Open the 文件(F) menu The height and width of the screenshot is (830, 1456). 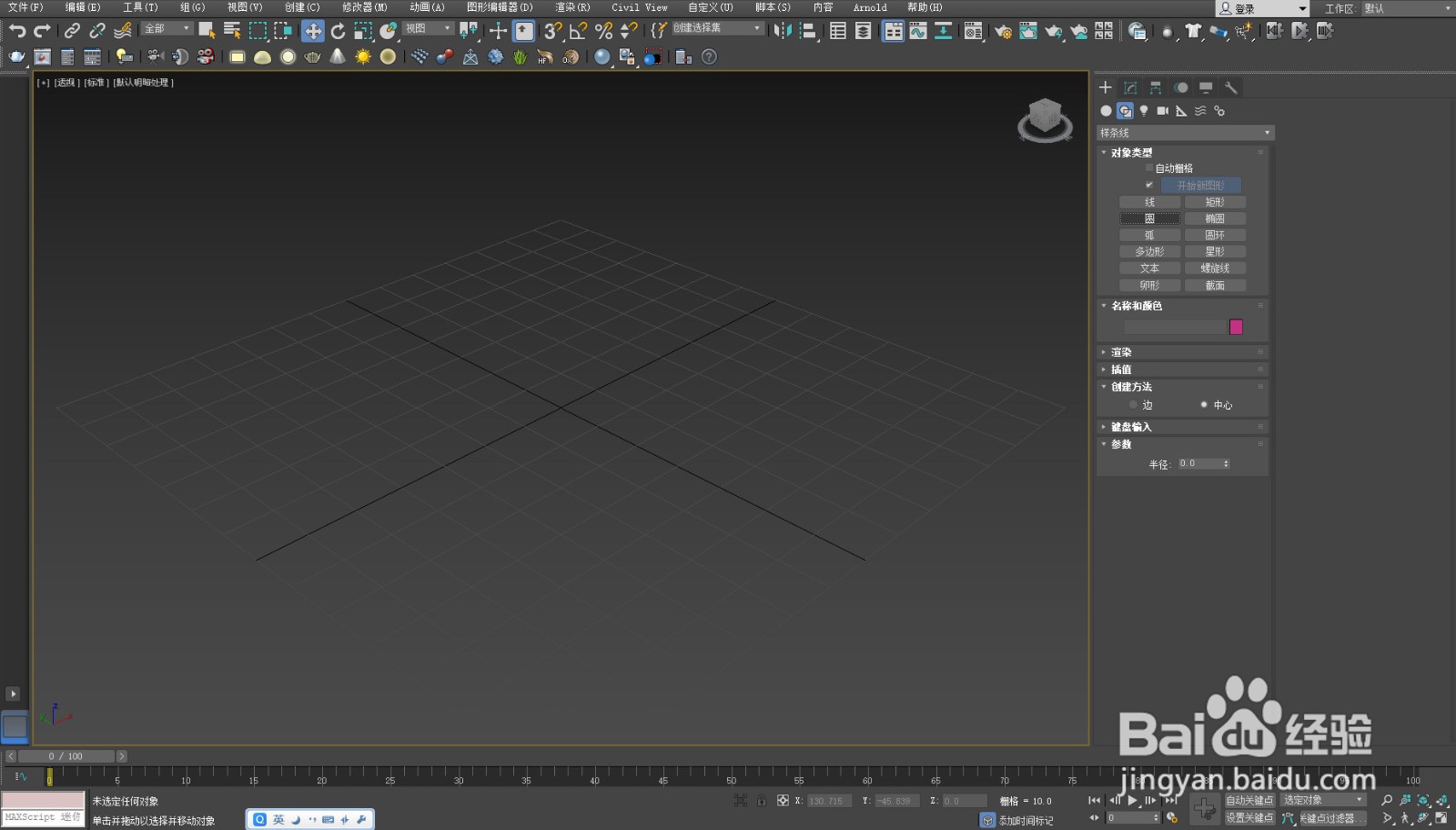point(25,7)
